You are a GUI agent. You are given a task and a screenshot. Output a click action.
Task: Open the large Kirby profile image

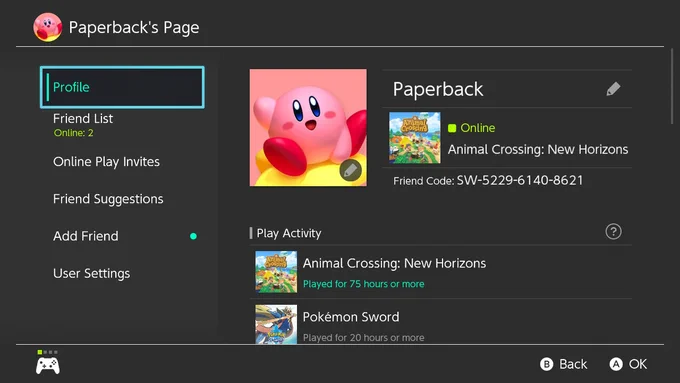click(308, 128)
